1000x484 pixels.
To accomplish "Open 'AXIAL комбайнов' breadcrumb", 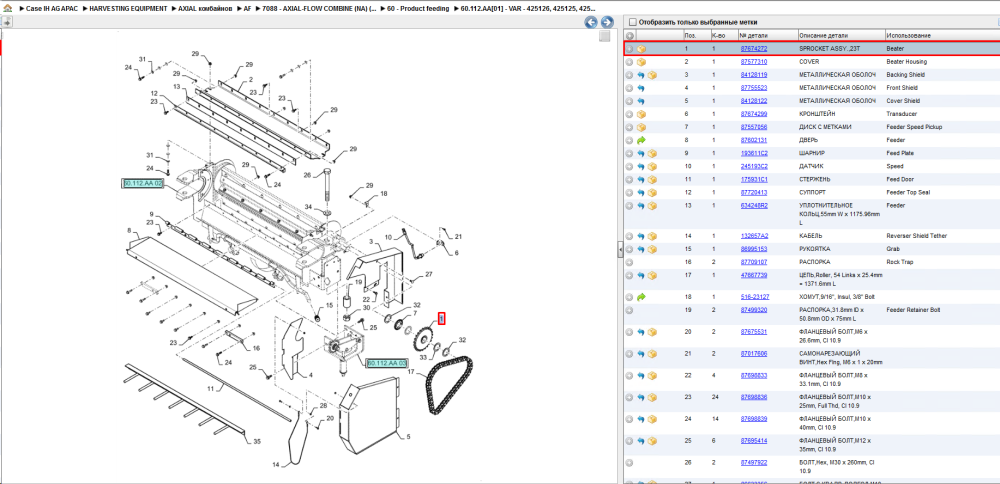I will click(205, 9).
